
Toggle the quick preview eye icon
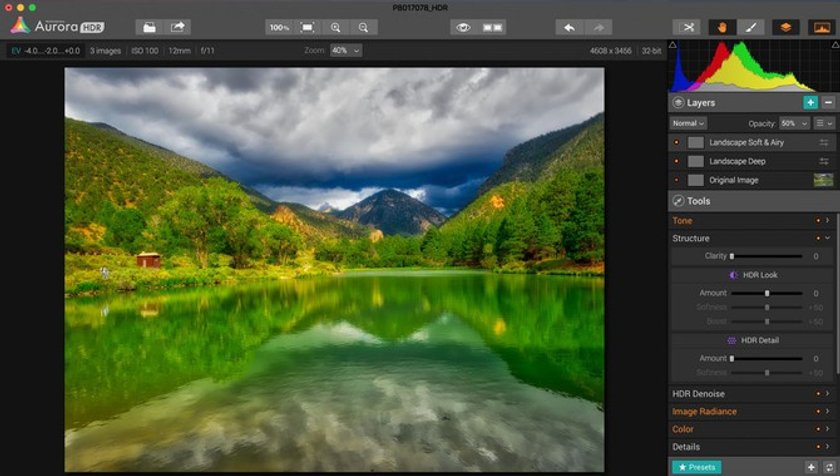tap(463, 27)
